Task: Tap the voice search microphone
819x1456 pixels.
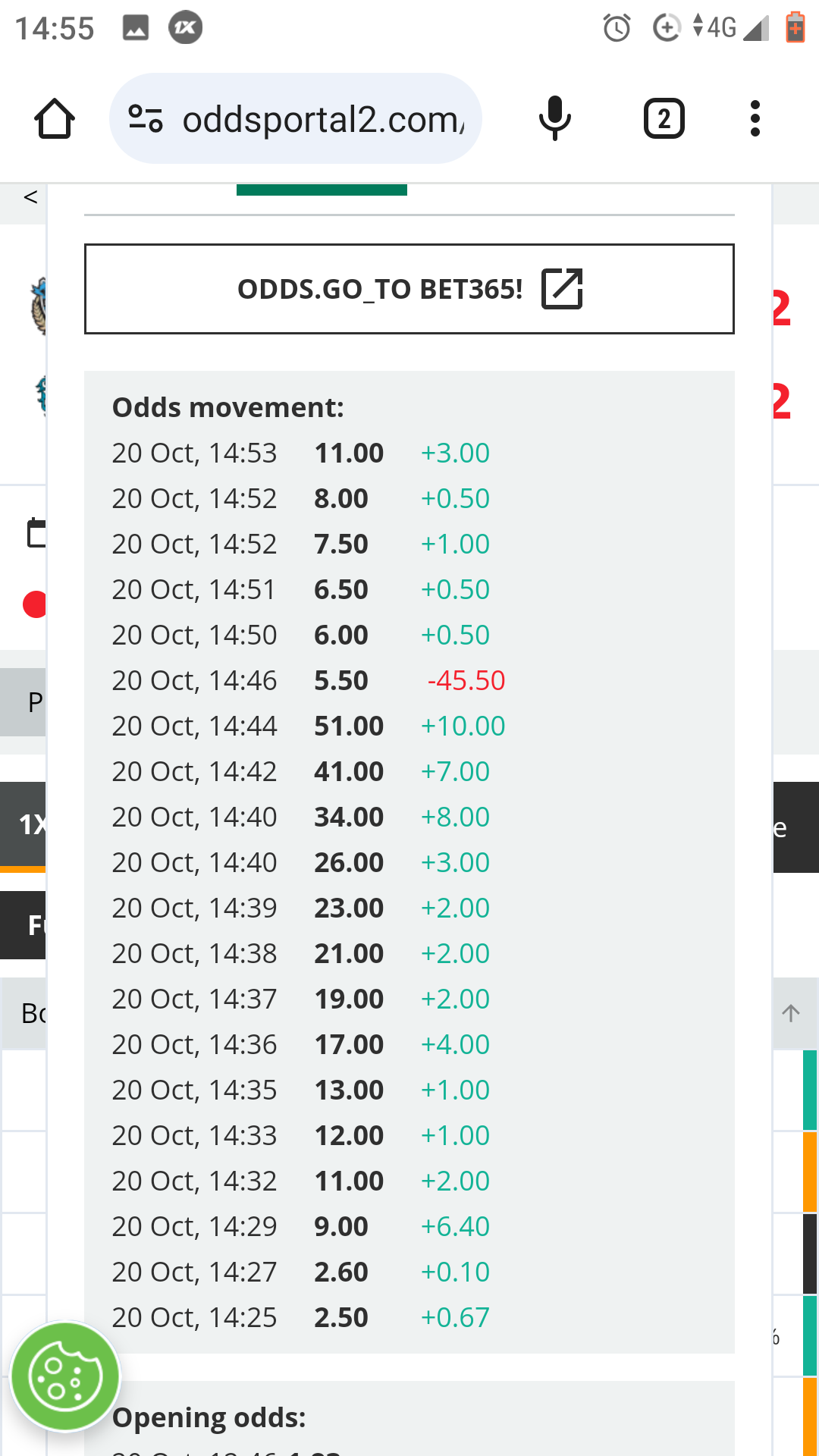Action: pyautogui.click(x=554, y=119)
